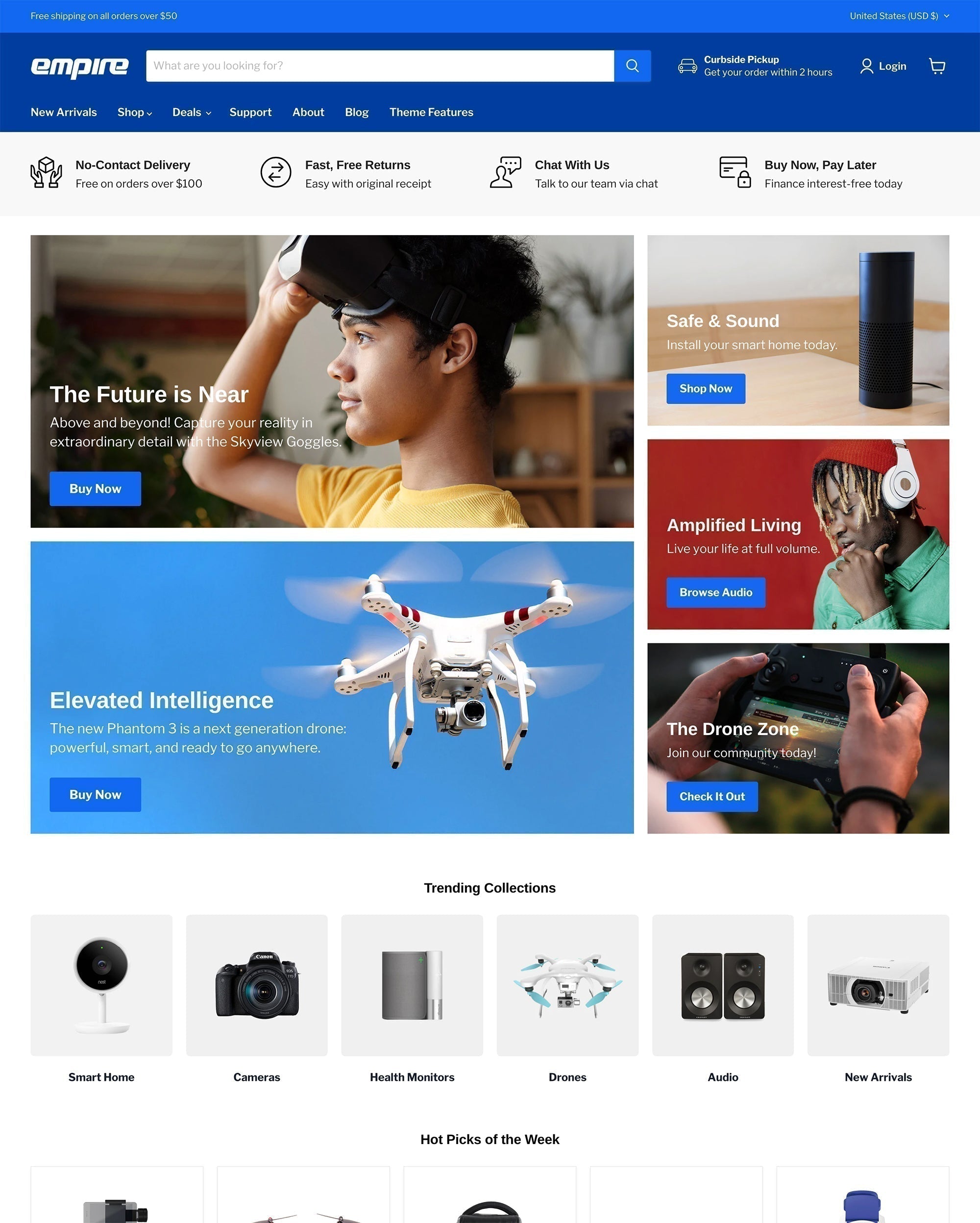Image resolution: width=980 pixels, height=1223 pixels.
Task: Click Buy Now for Skyview Goggles
Action: click(95, 488)
